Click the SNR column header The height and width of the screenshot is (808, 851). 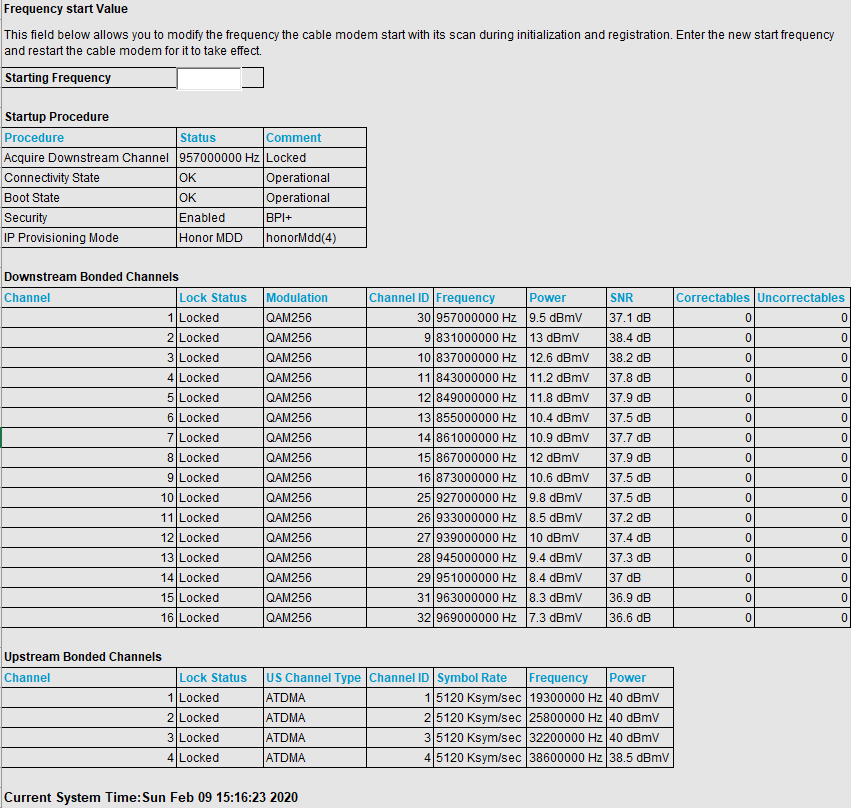(621, 298)
